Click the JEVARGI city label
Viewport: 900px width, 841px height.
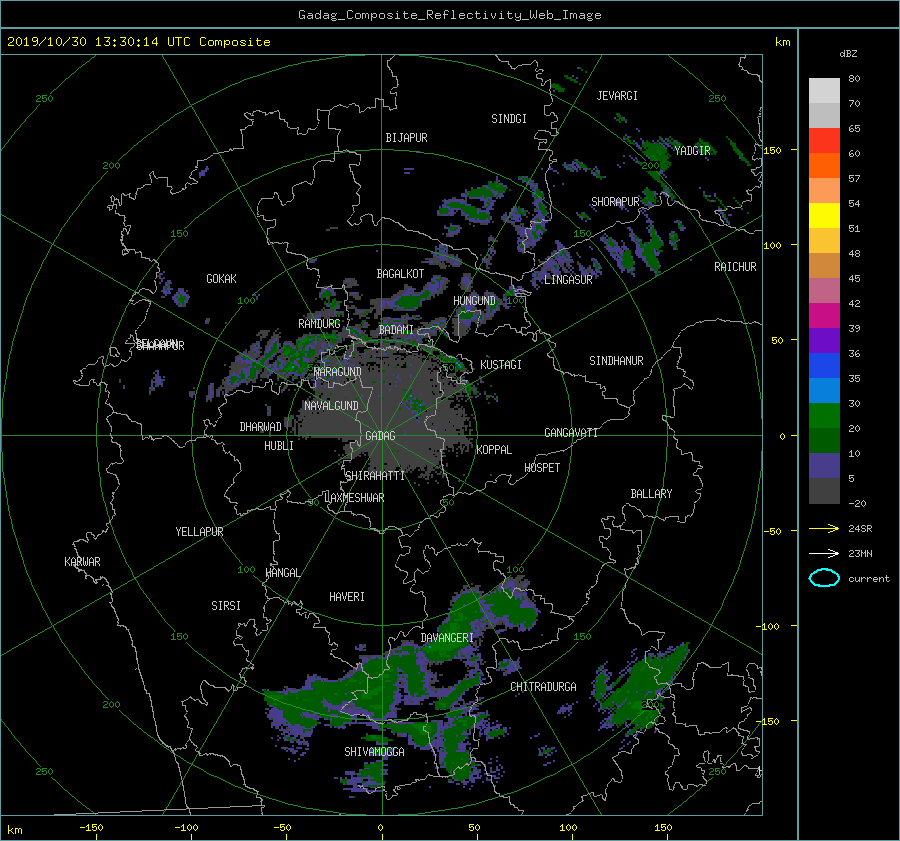pyautogui.click(x=617, y=96)
